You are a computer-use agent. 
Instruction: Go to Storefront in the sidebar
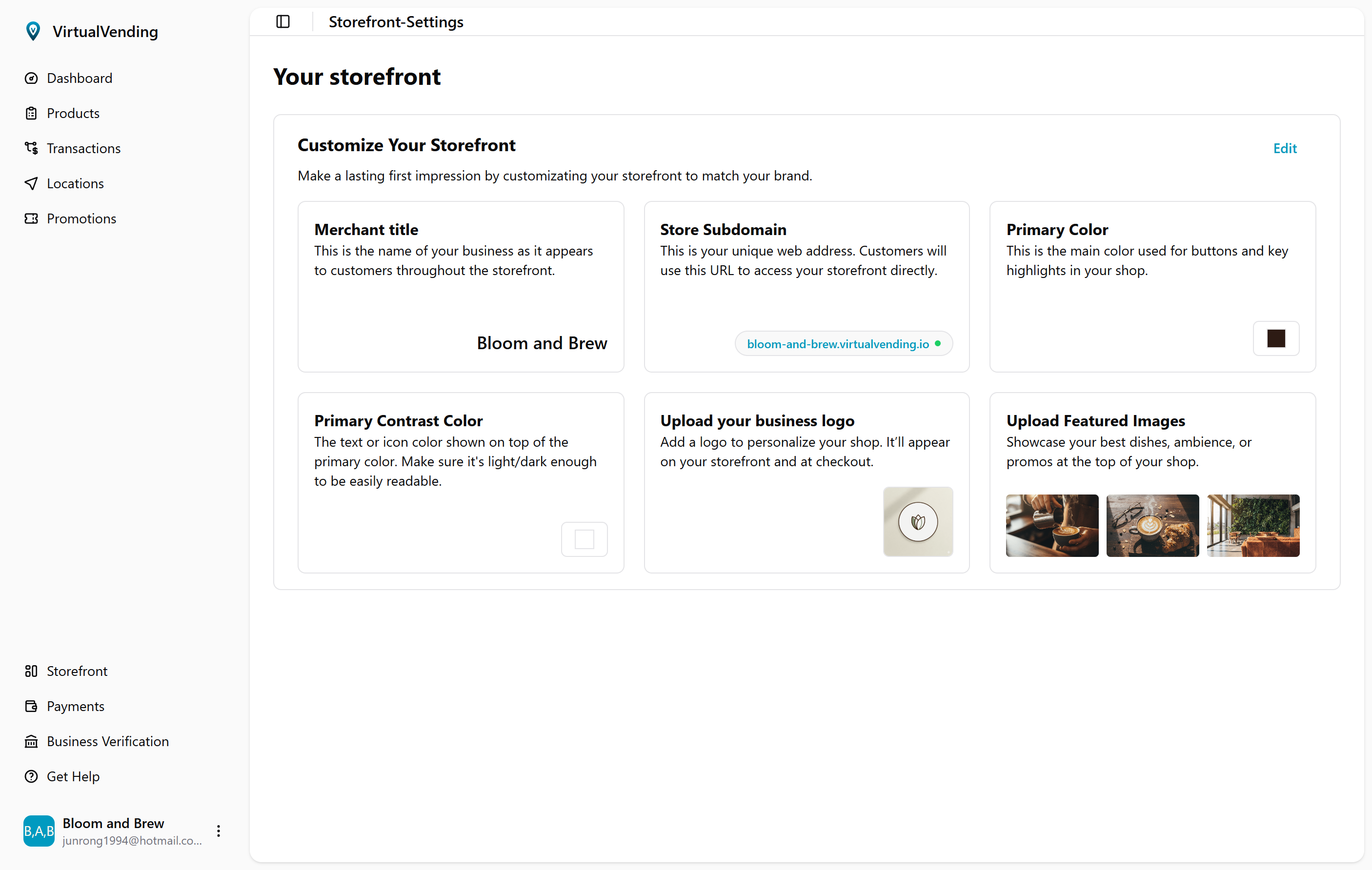pyautogui.click(x=77, y=671)
